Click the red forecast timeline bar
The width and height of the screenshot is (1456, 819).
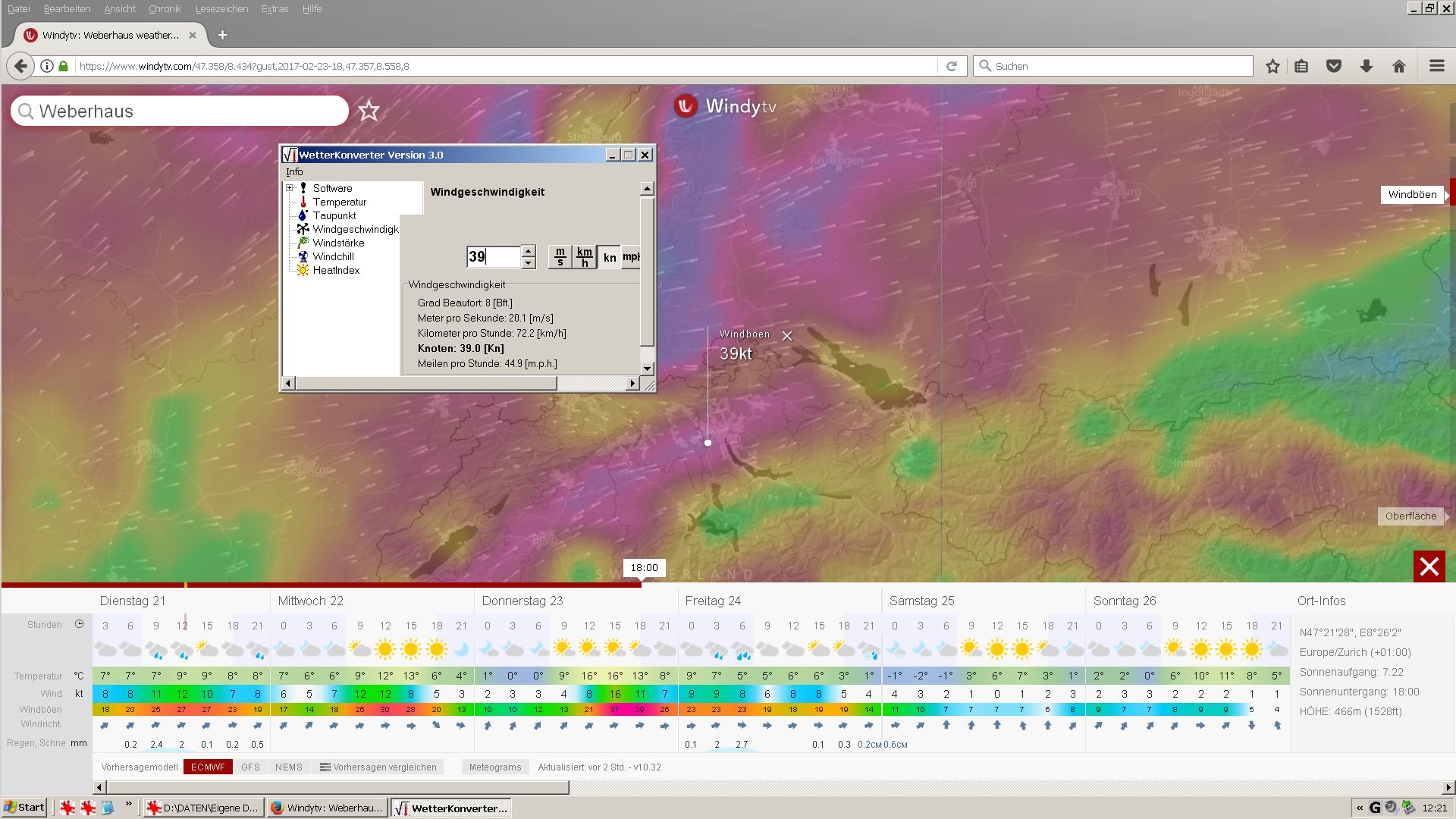click(x=379, y=585)
